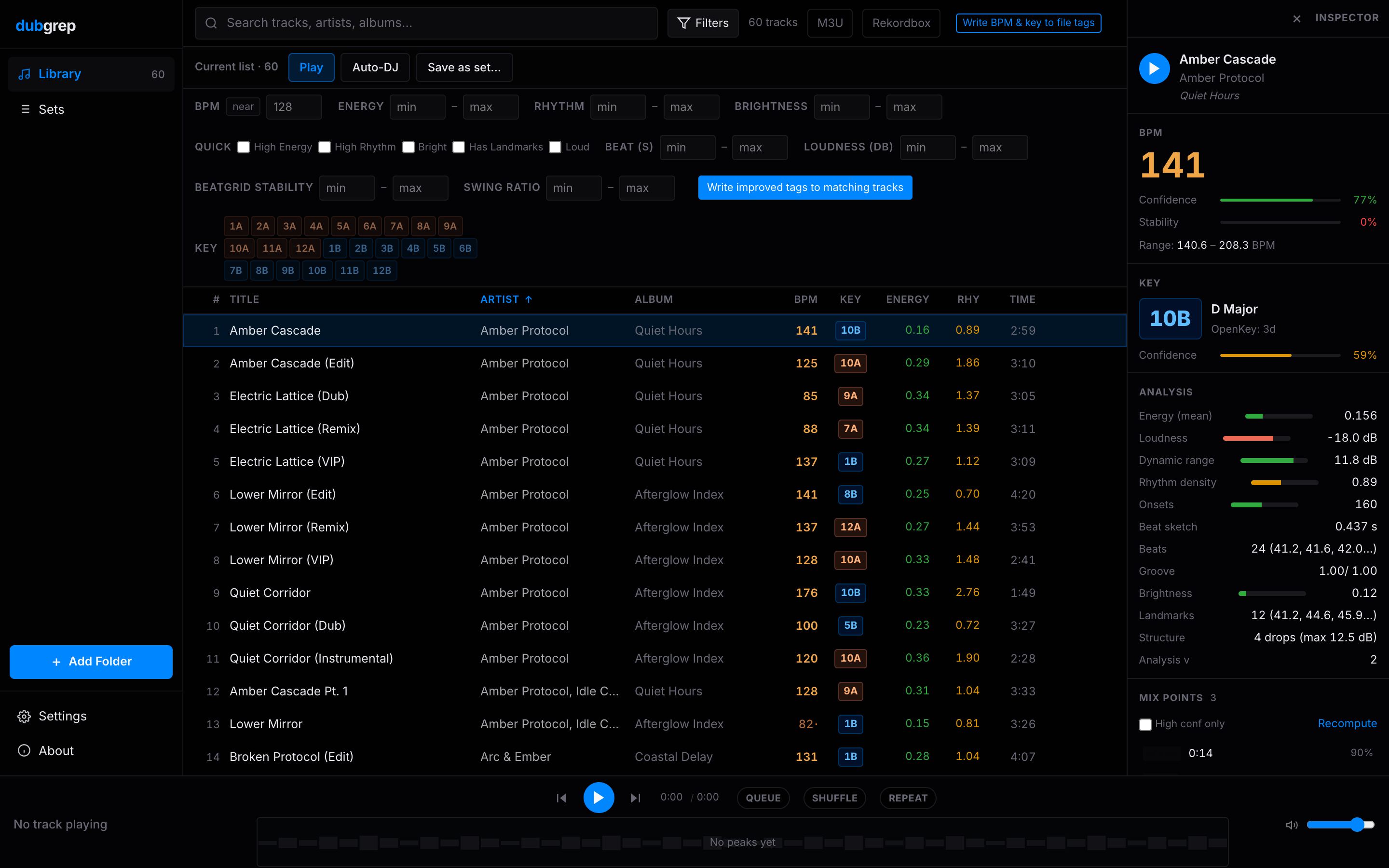This screenshot has width=1389, height=868.
Task: Select the Quiet Corridor (Dub) track row
Action: 654,626
